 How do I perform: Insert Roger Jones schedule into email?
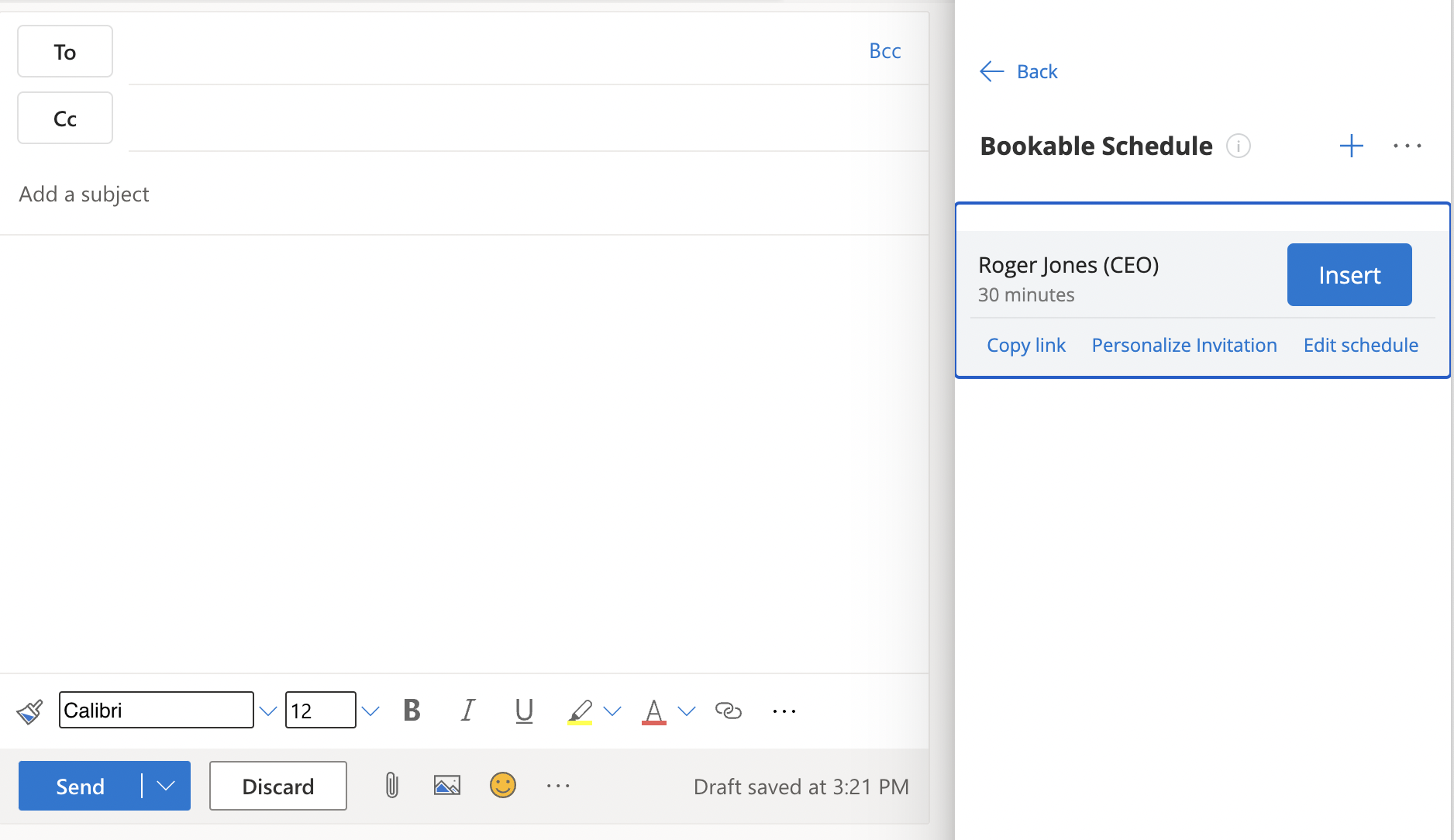click(1349, 275)
